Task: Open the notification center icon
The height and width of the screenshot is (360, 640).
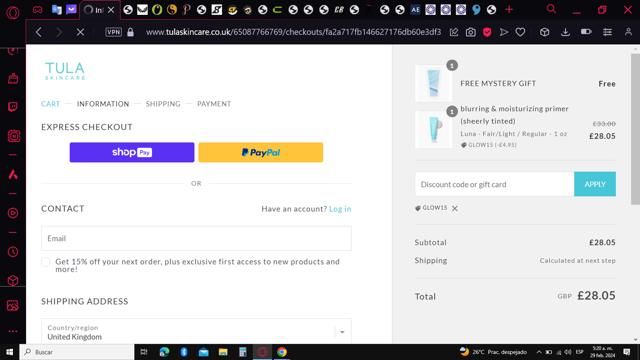Action: [x=627, y=352]
